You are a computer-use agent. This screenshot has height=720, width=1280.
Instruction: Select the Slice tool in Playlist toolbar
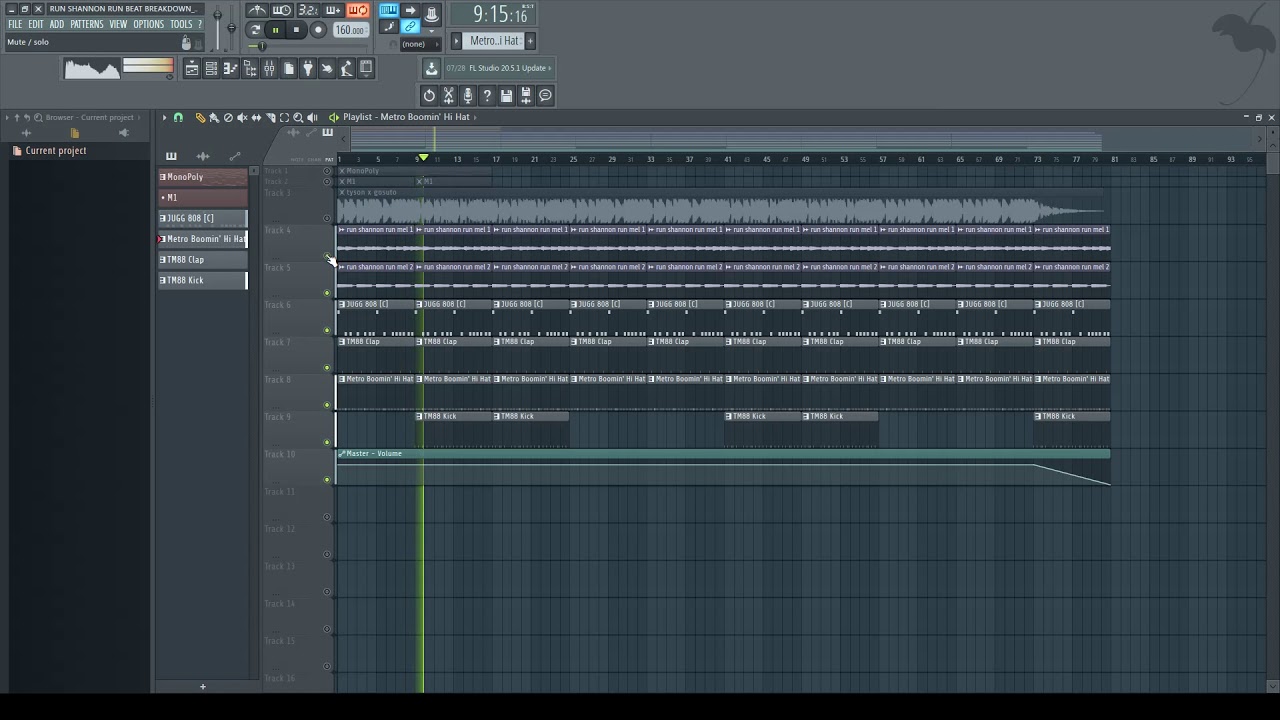click(270, 117)
